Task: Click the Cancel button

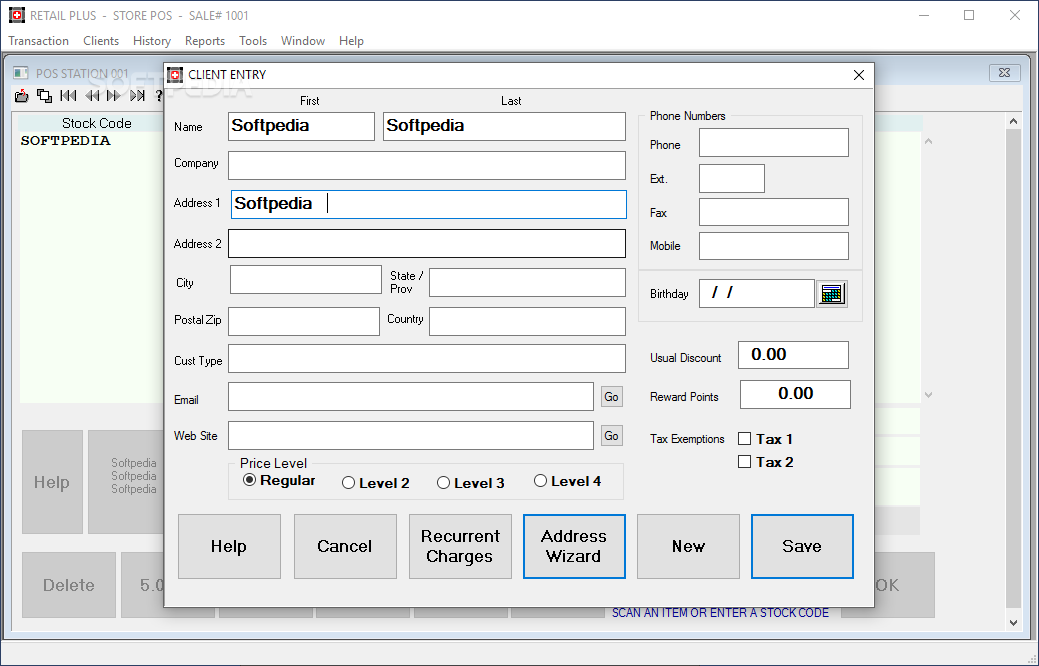Action: tap(345, 546)
